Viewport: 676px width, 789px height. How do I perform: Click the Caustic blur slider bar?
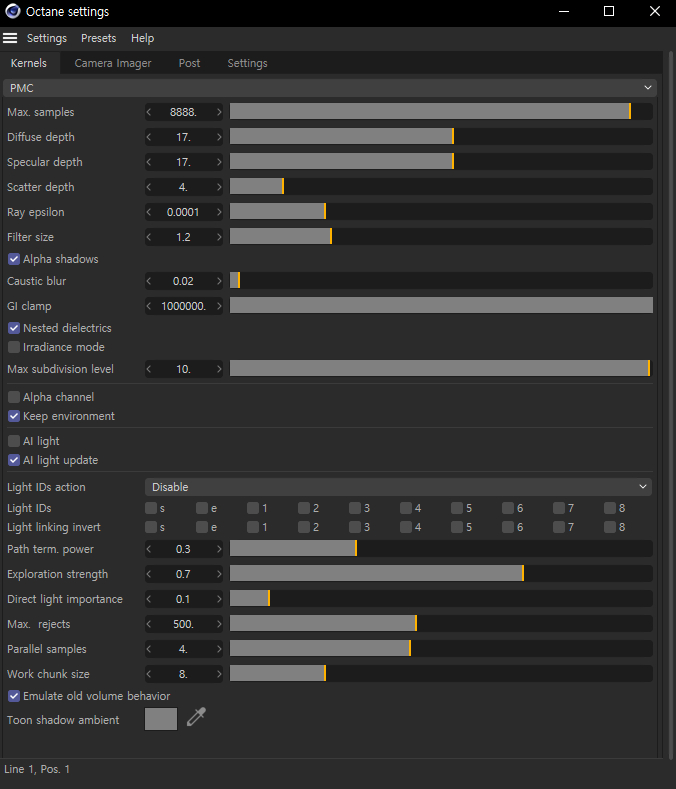pos(441,281)
